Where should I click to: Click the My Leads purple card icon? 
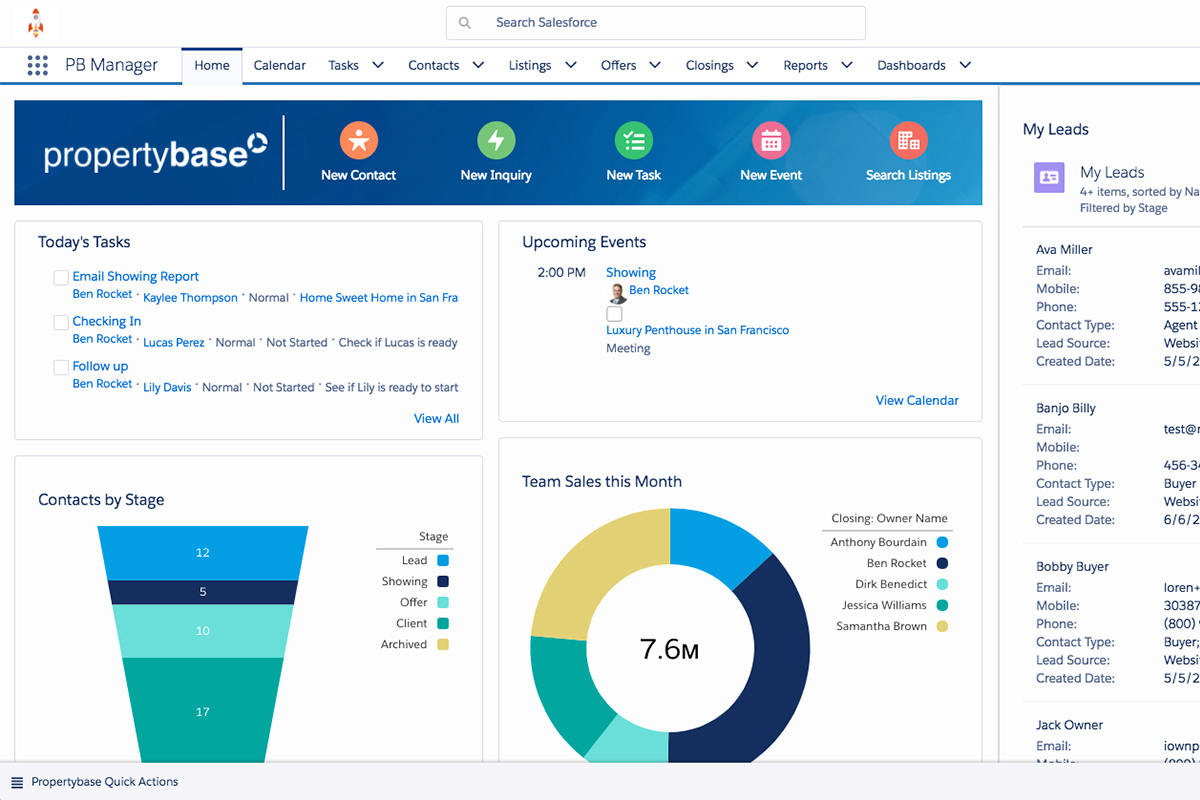tap(1049, 177)
